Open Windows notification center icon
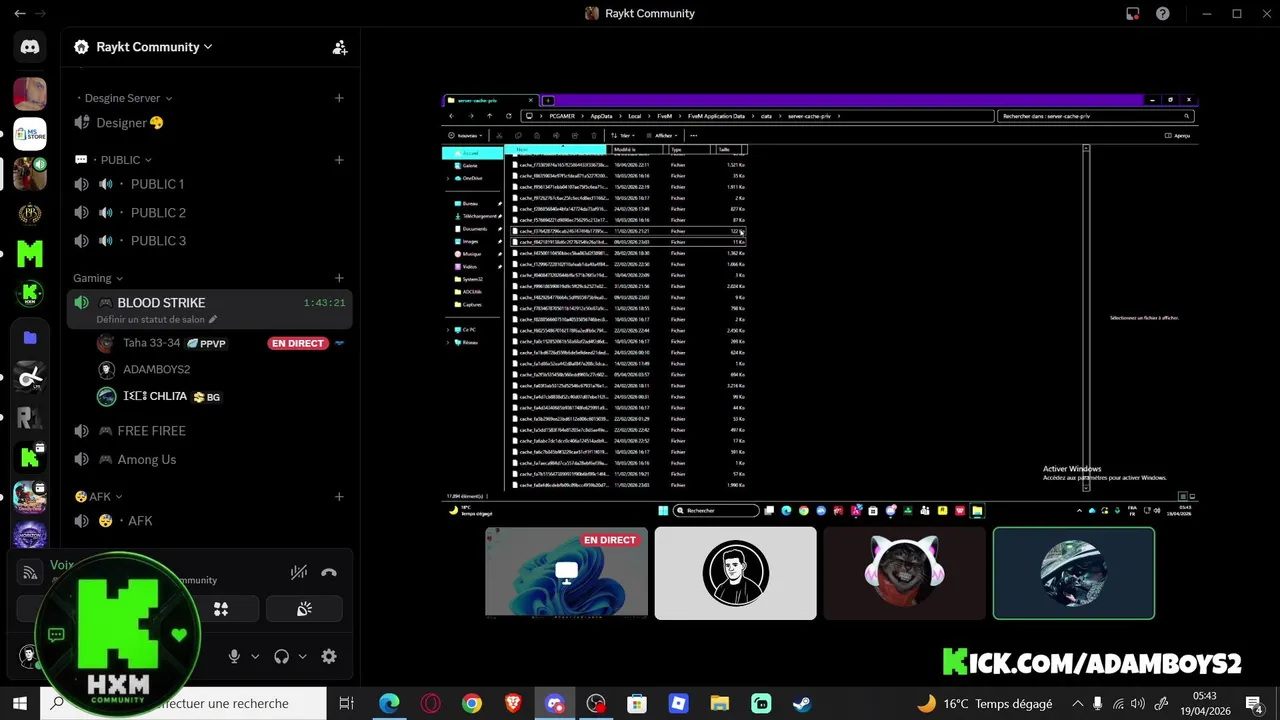Viewport: 1280px width, 720px height. (1254, 703)
